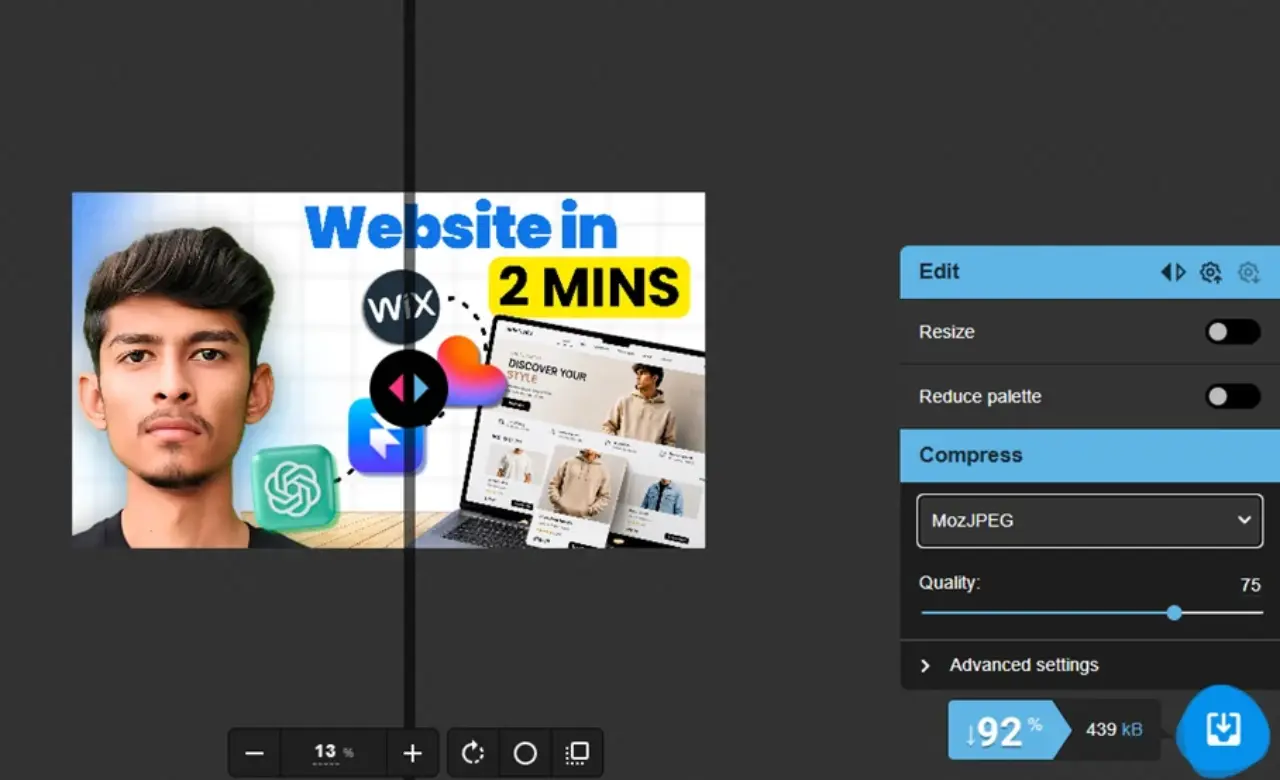Open the MozJPEG codec dropdown

click(1090, 520)
